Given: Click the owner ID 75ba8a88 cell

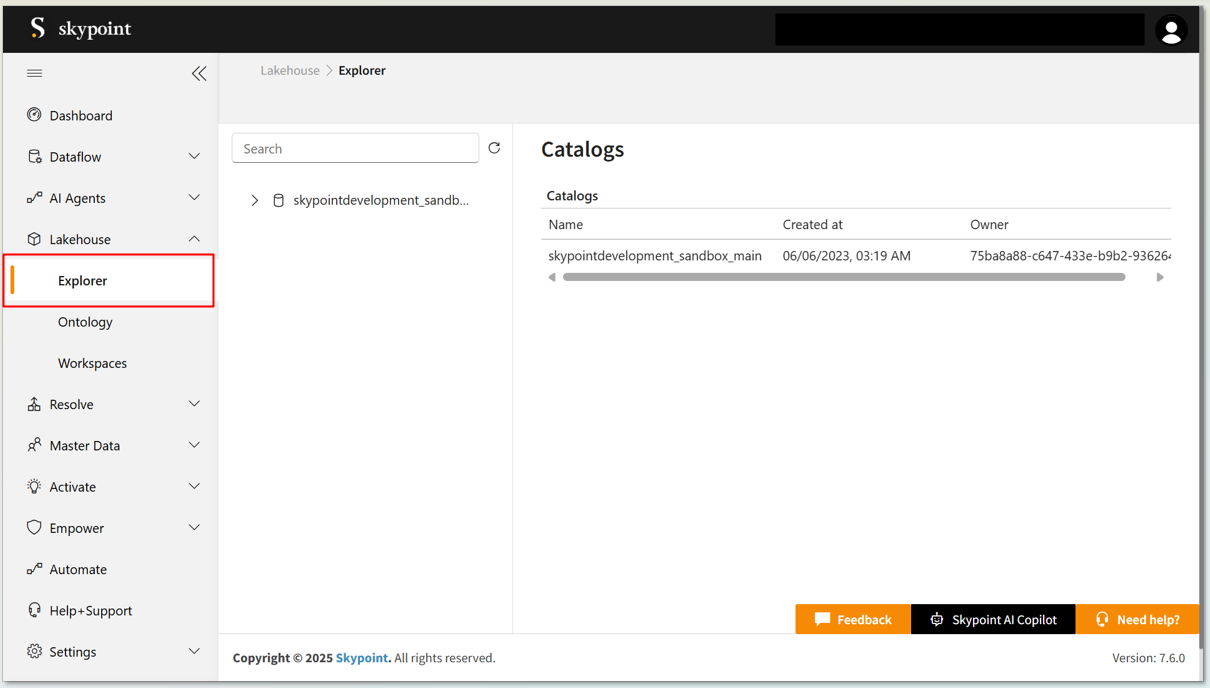Looking at the screenshot, I should pos(1070,256).
